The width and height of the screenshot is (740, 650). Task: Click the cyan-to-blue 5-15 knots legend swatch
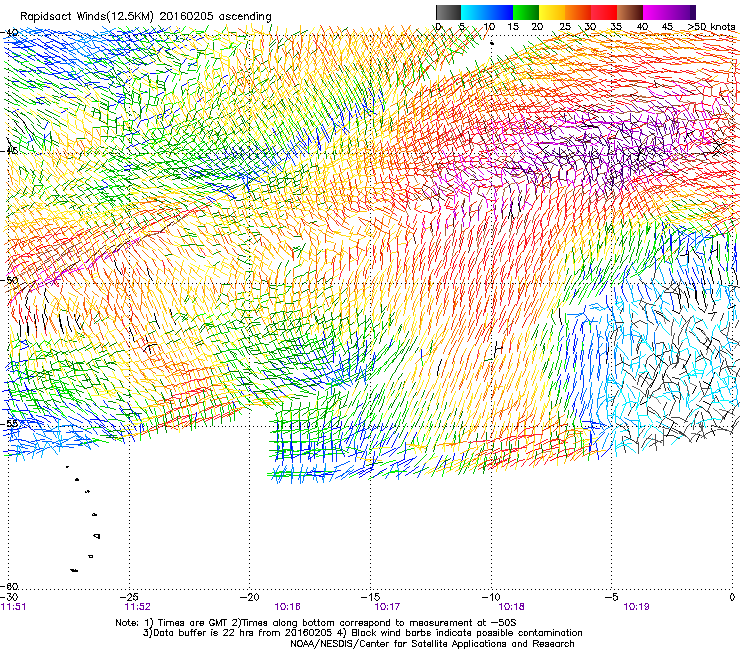(487, 12)
